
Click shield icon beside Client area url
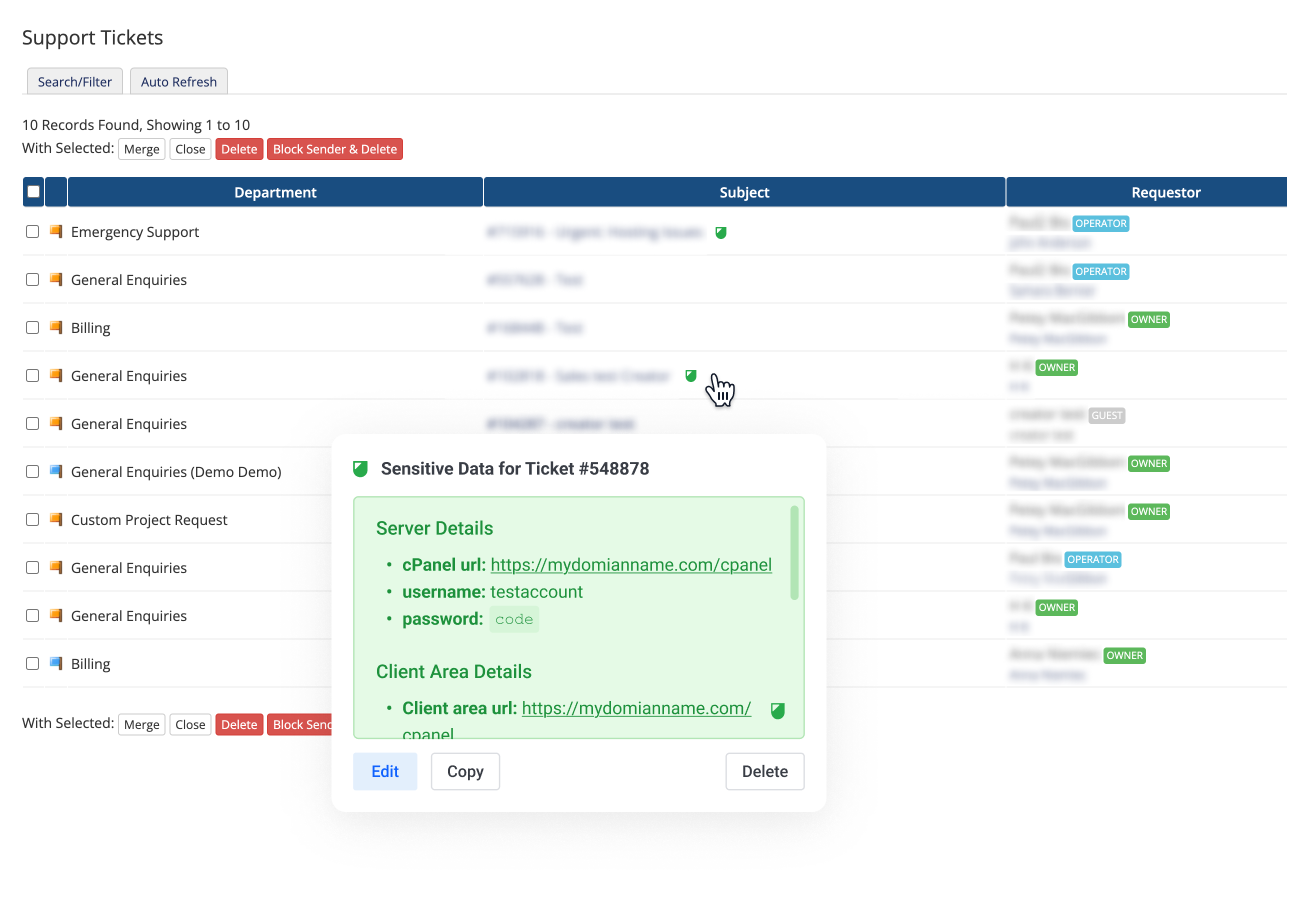778,710
